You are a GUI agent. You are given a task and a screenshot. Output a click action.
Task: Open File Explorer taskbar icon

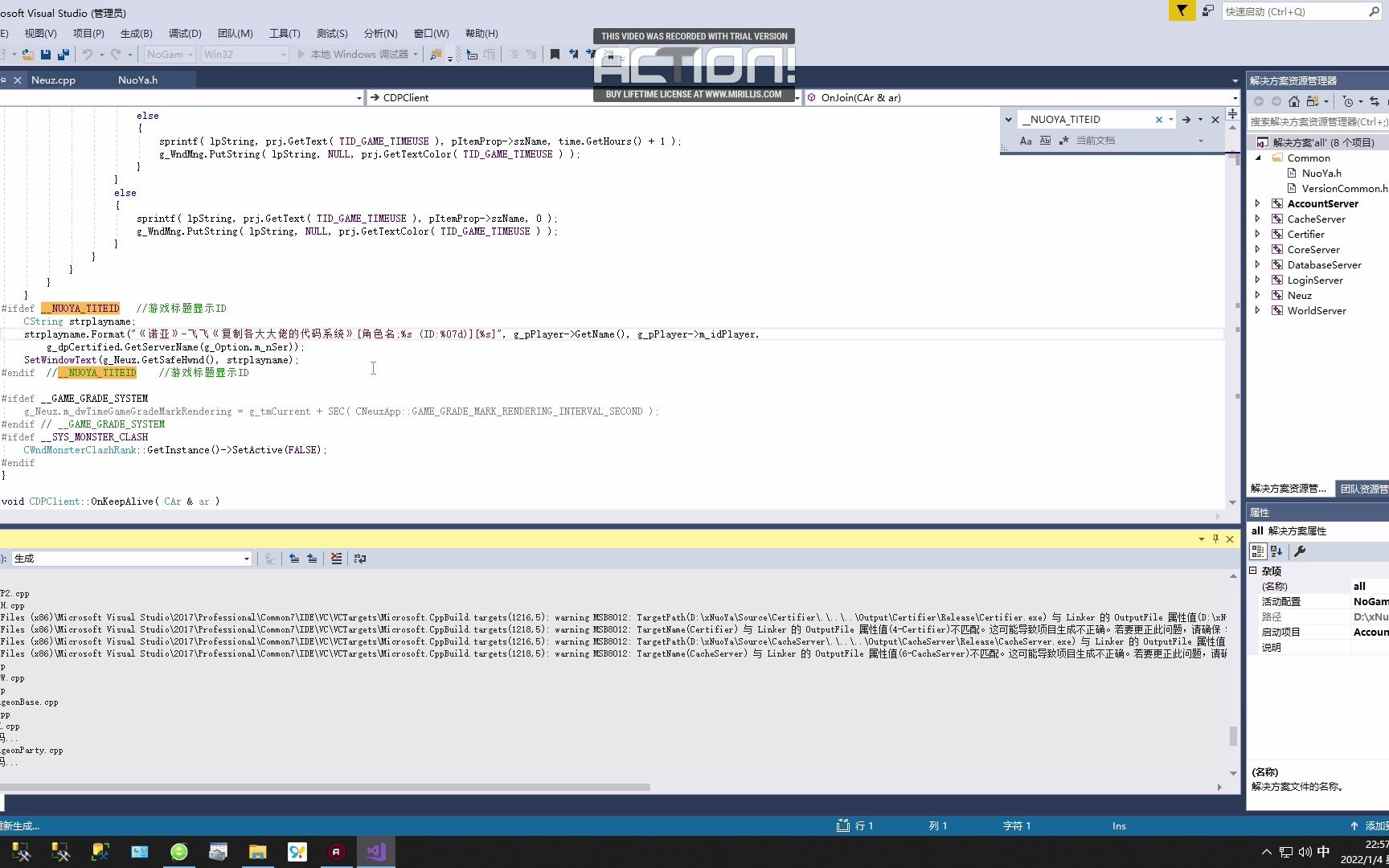coord(257,852)
